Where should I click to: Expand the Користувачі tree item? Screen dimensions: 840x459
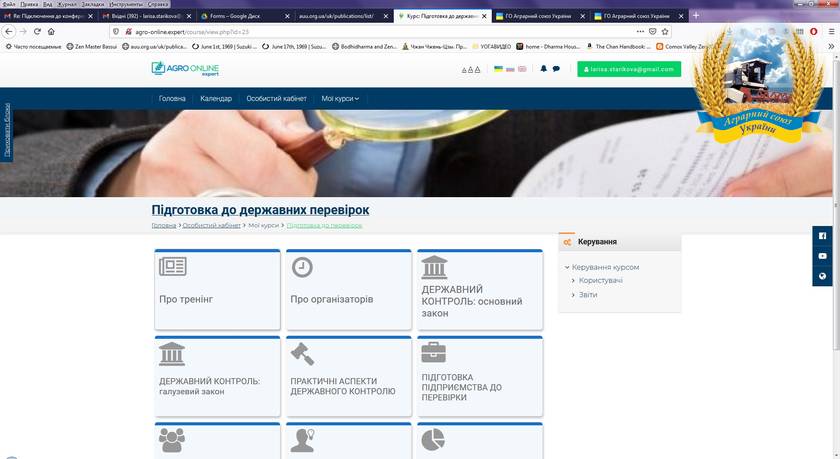[x=573, y=281]
